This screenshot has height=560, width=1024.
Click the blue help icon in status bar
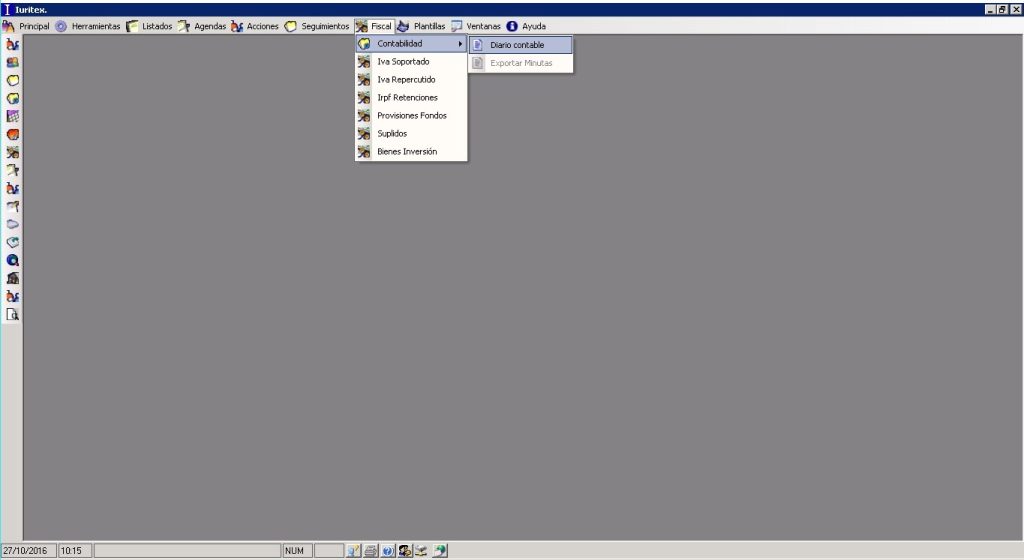pyautogui.click(x=387, y=551)
